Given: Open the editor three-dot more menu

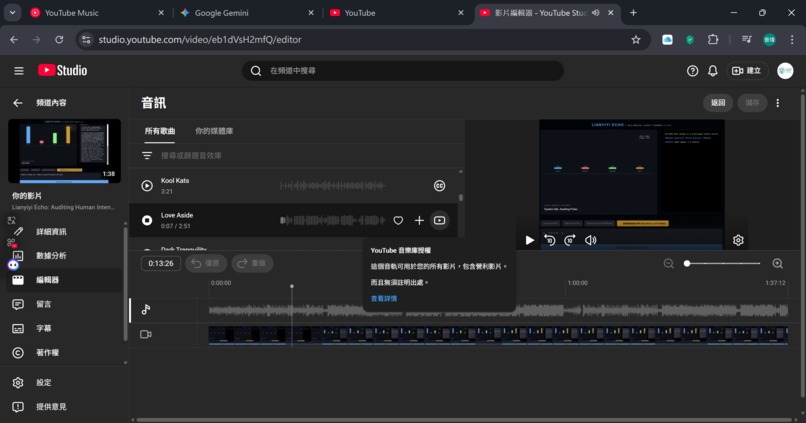Looking at the screenshot, I should (778, 103).
